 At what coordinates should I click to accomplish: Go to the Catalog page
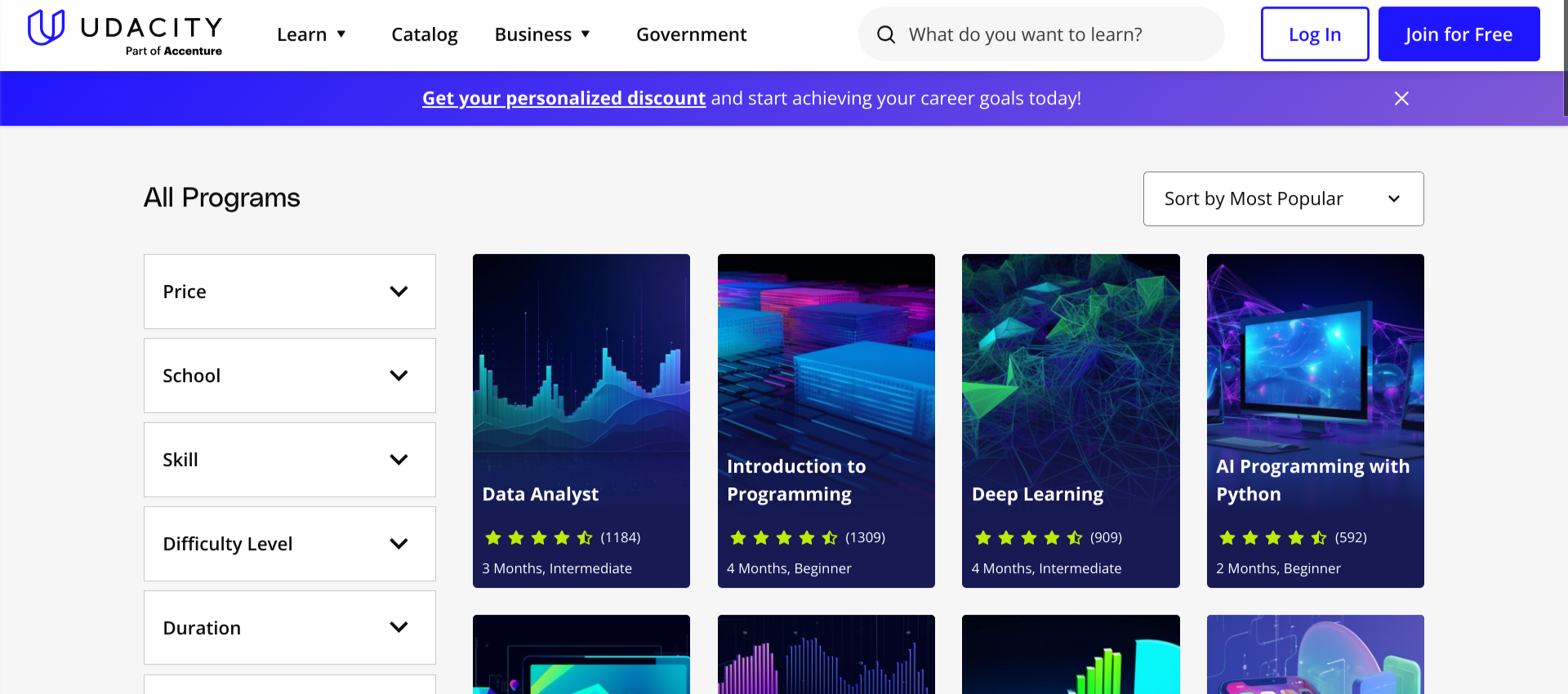424,34
